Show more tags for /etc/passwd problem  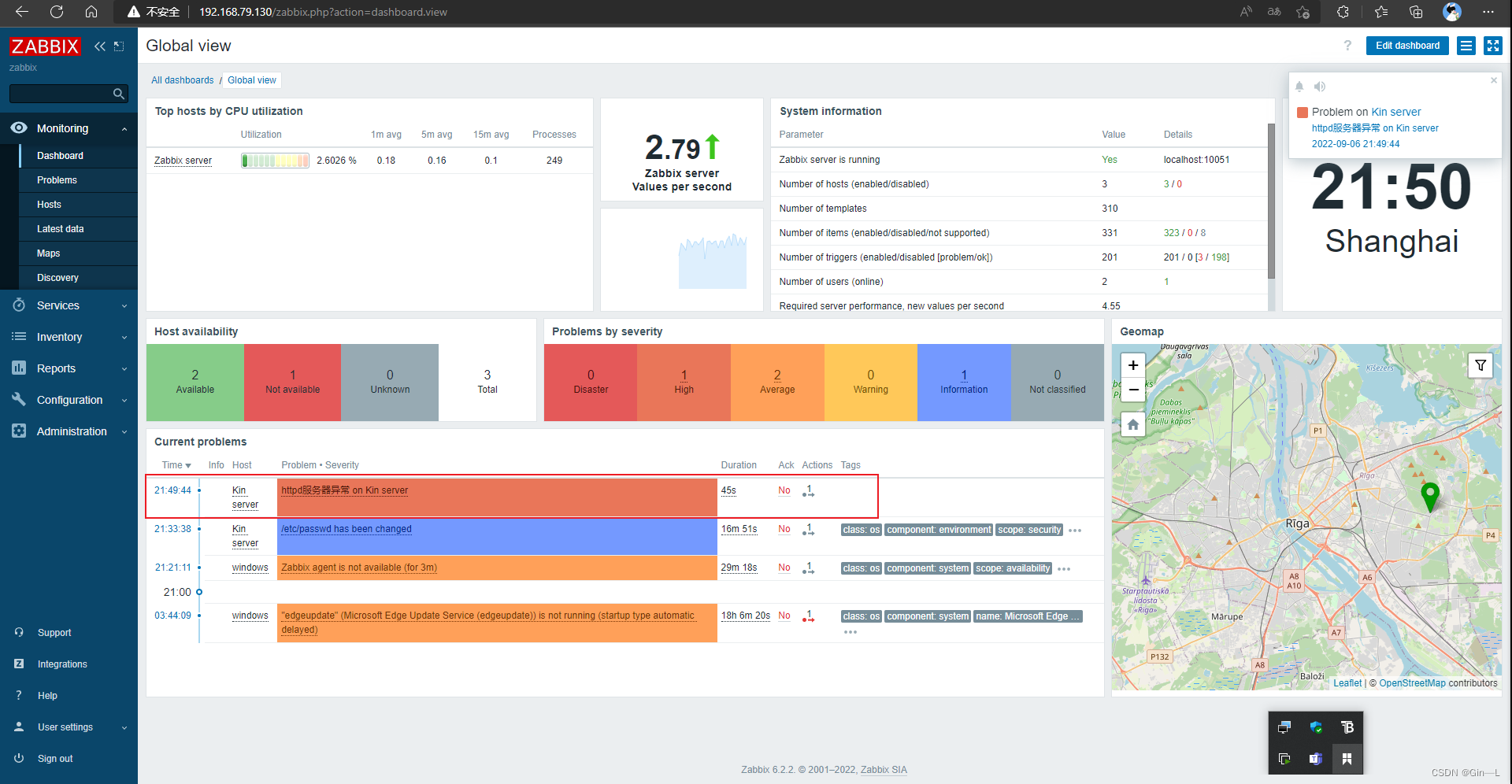click(1075, 531)
